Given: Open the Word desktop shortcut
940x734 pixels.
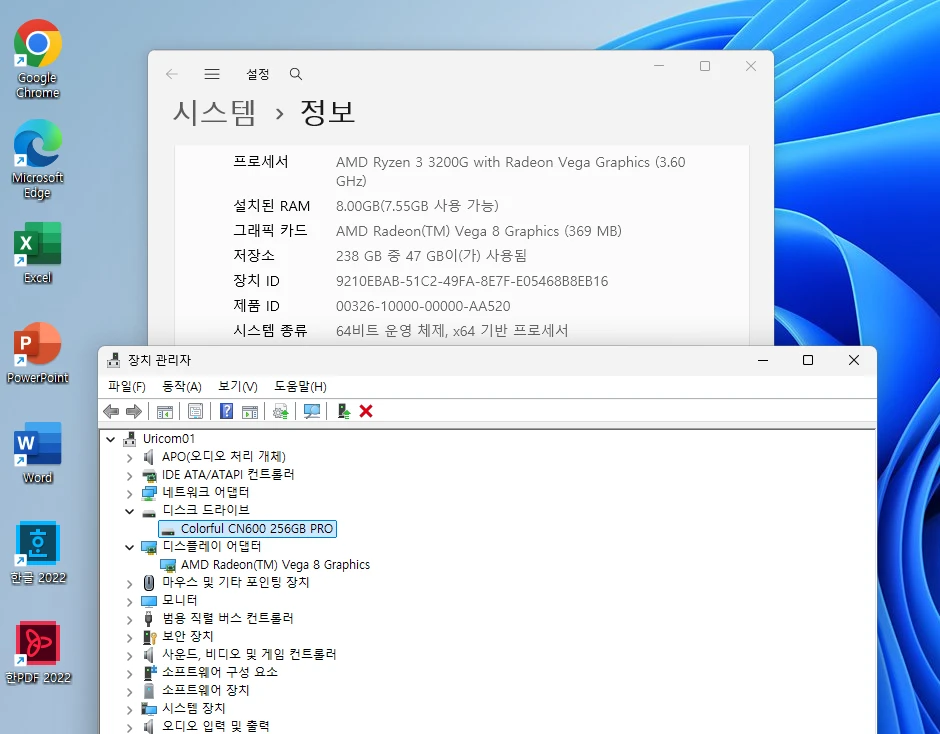Looking at the screenshot, I should click(x=37, y=453).
